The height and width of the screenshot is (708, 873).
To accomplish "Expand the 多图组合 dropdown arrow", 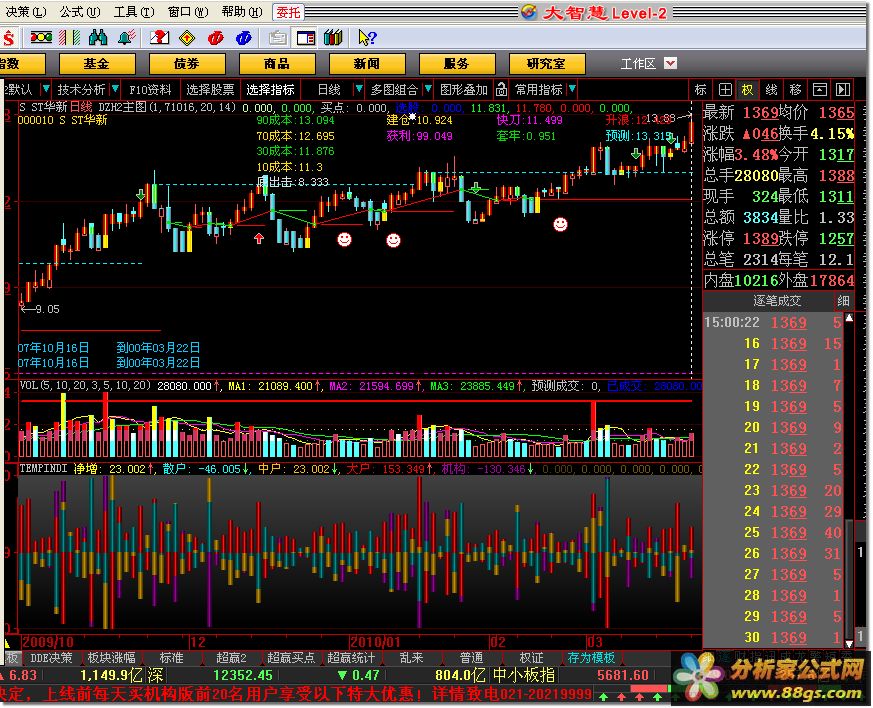I will click(428, 89).
